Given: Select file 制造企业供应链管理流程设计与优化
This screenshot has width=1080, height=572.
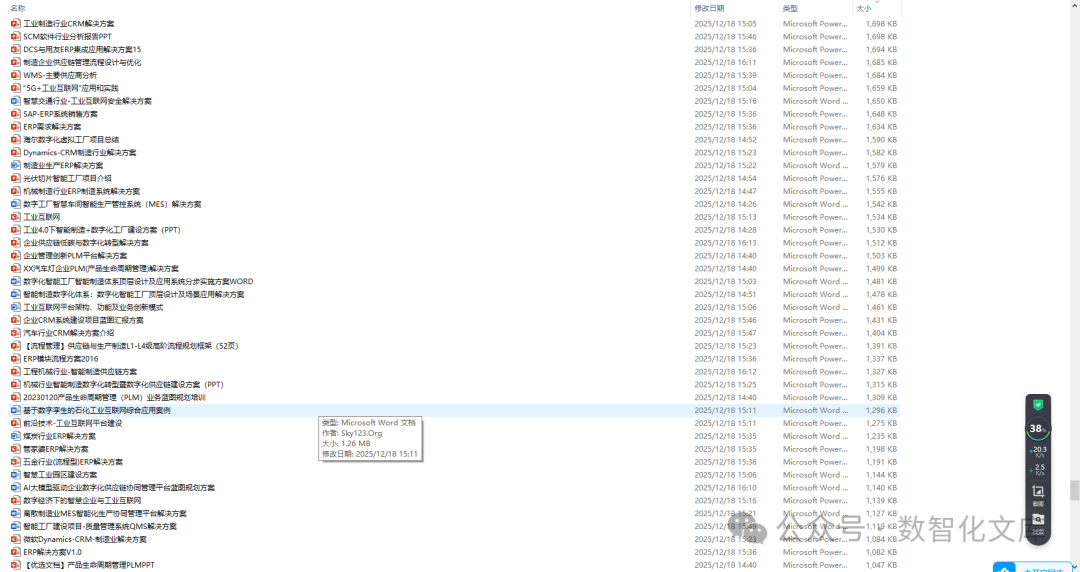Looking at the screenshot, I should (x=82, y=62).
